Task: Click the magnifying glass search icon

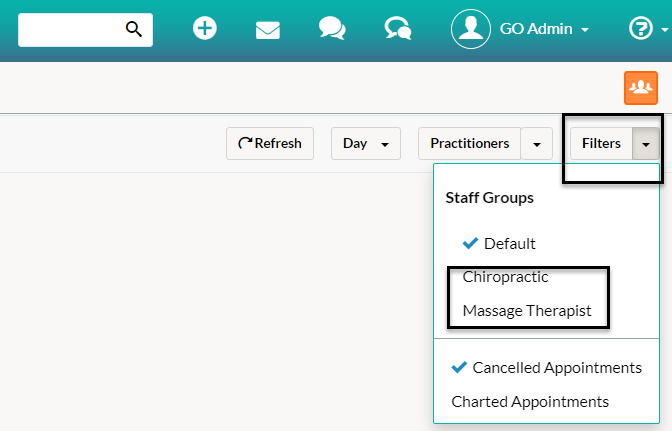Action: [134, 29]
